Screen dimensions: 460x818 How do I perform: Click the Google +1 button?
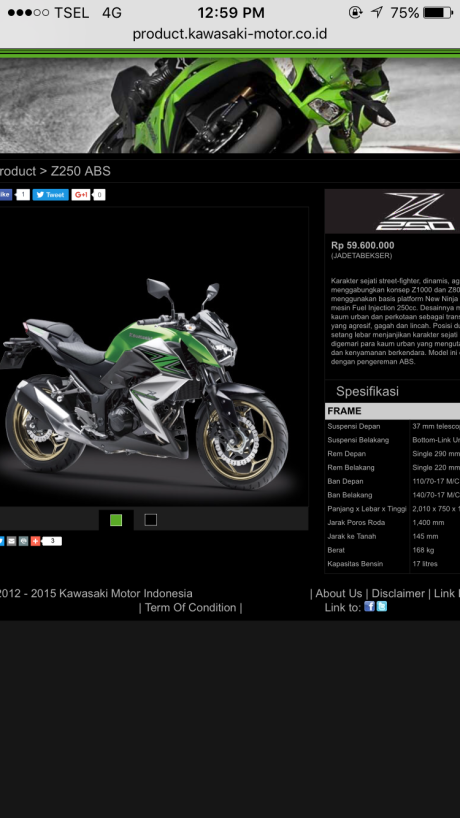point(81,195)
